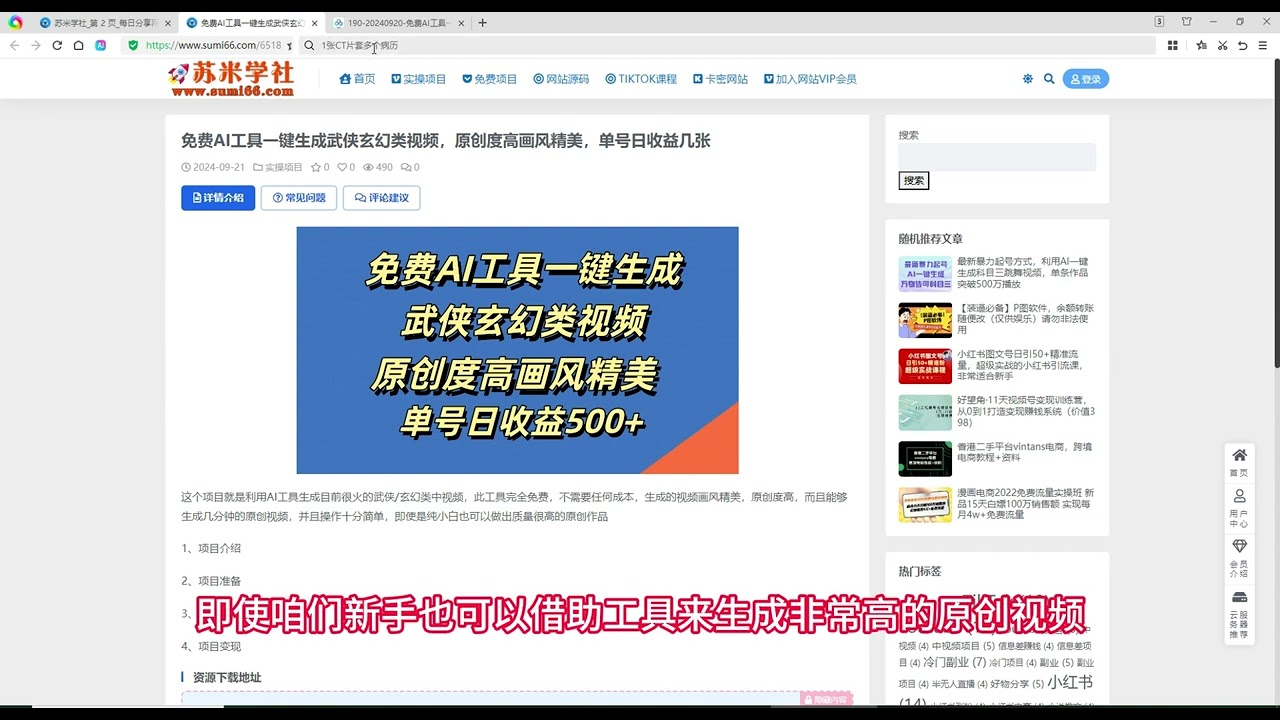The image size is (1280, 720).
Task: Click thumbnail of 最新暴力起号方式 article
Action: pyautogui.click(x=925, y=274)
